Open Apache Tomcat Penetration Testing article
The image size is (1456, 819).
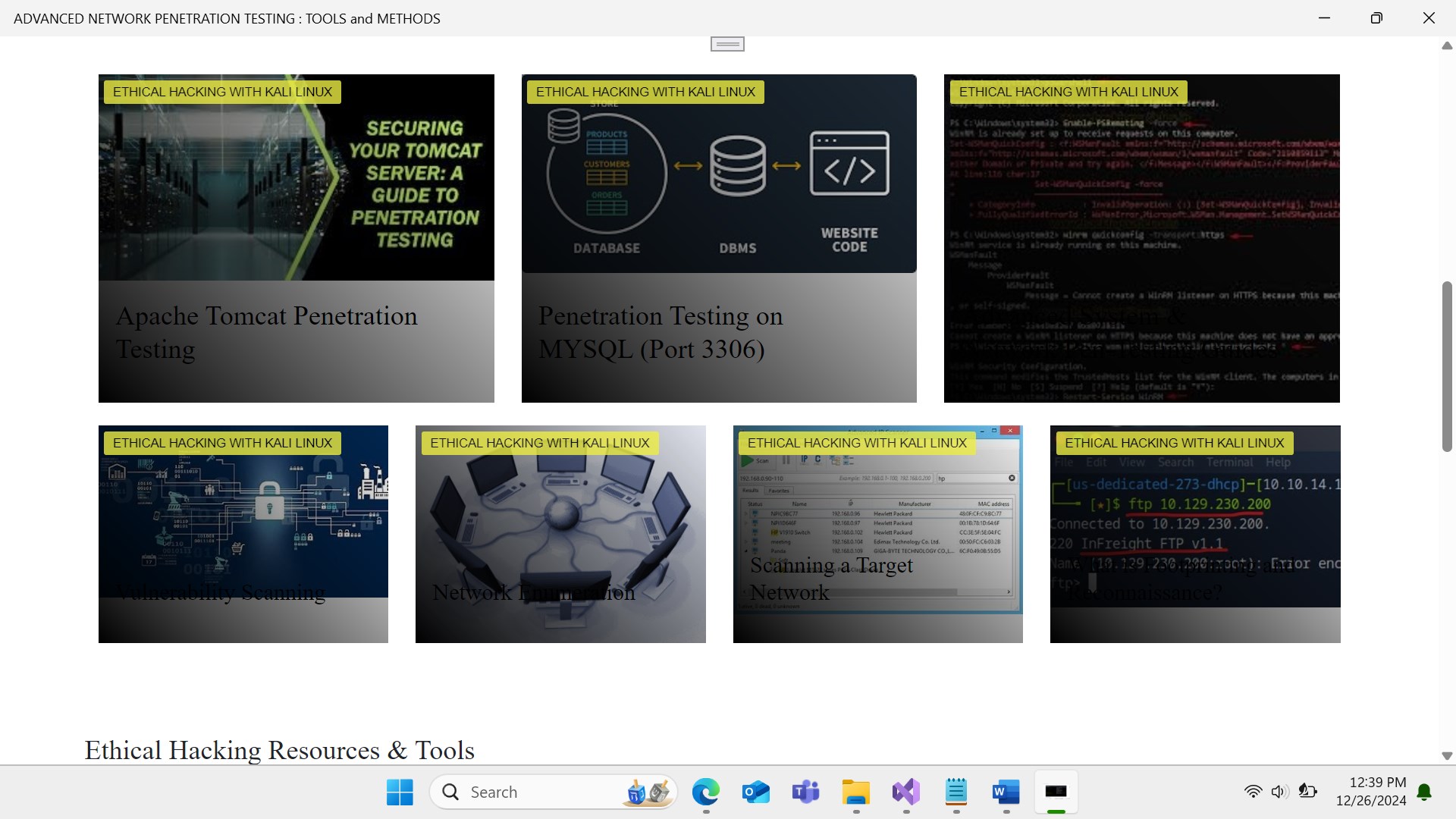pyautogui.click(x=266, y=332)
